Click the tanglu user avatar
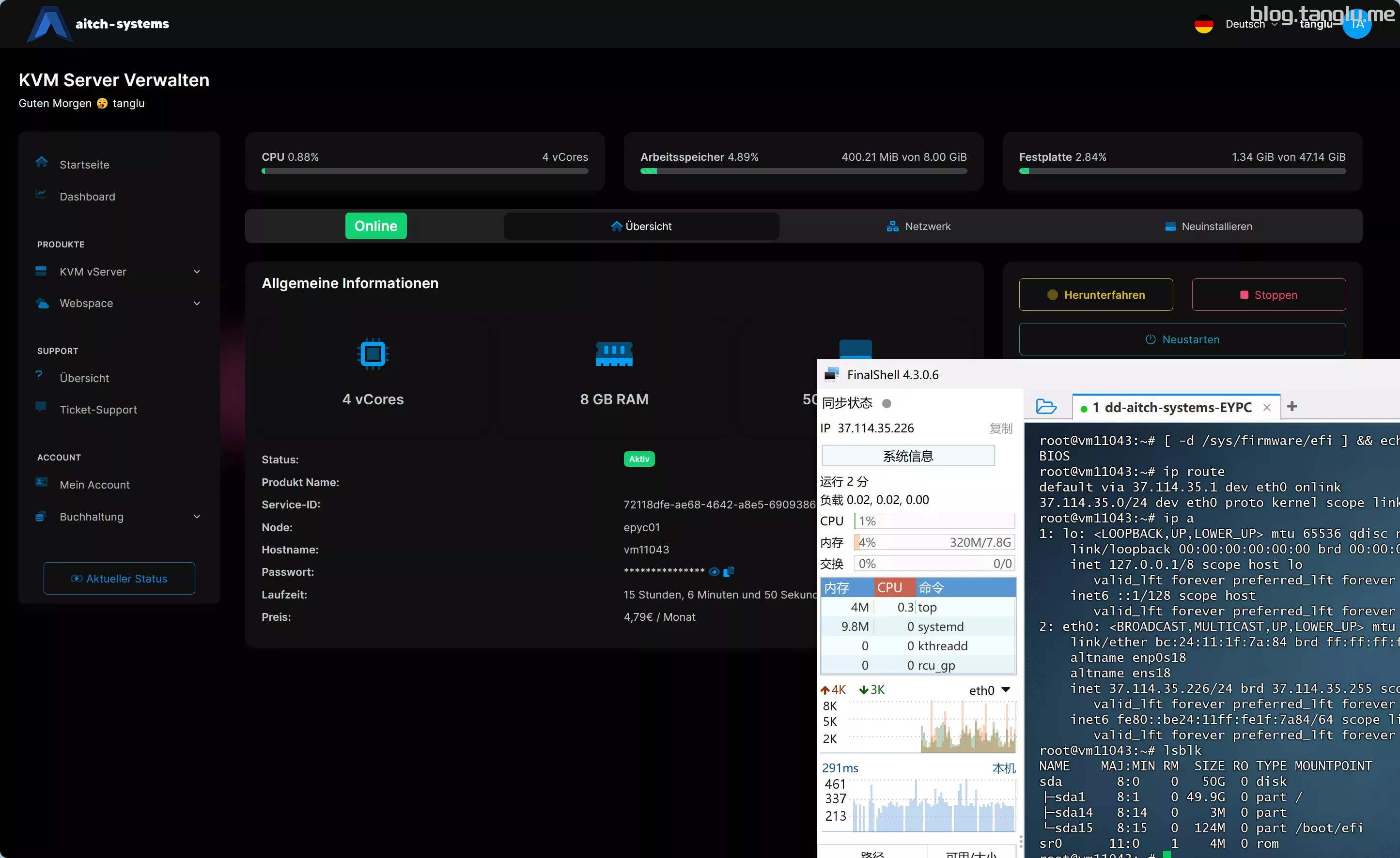This screenshot has width=1400, height=858. pyautogui.click(x=1357, y=24)
